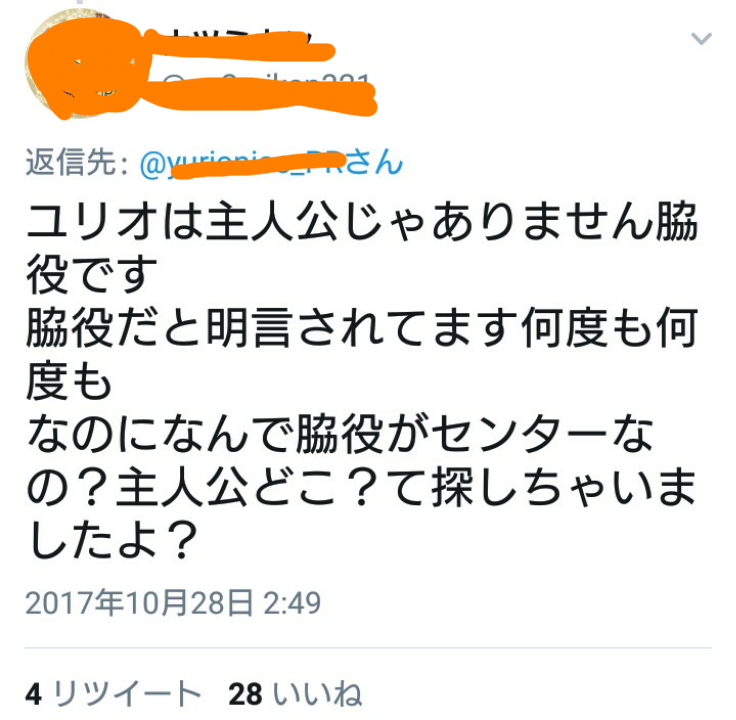Open the 2017年10月28日 2:49 timestamp

point(173,603)
